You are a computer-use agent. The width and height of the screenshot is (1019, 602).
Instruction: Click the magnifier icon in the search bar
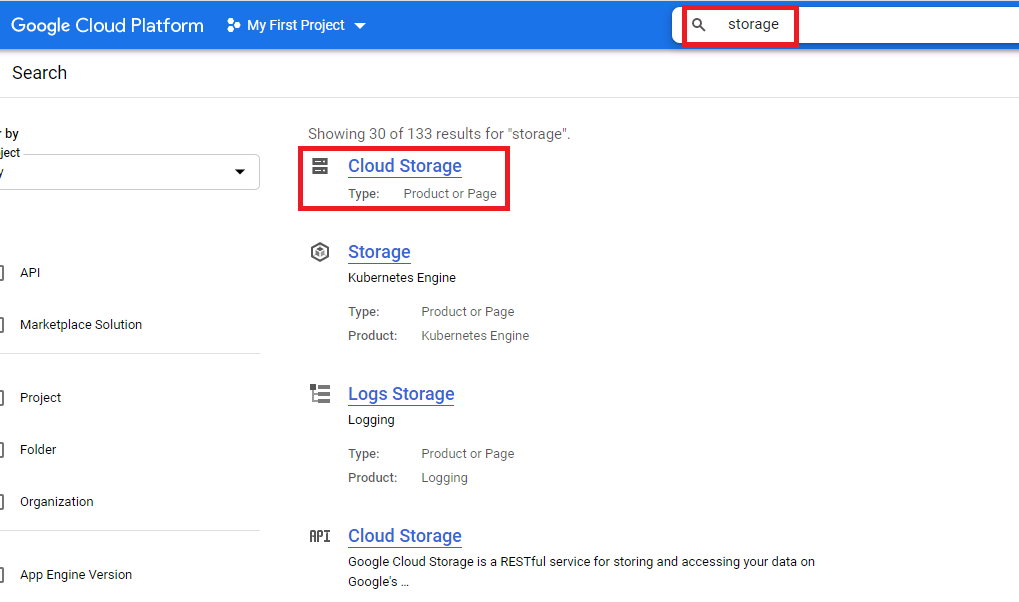(x=699, y=25)
